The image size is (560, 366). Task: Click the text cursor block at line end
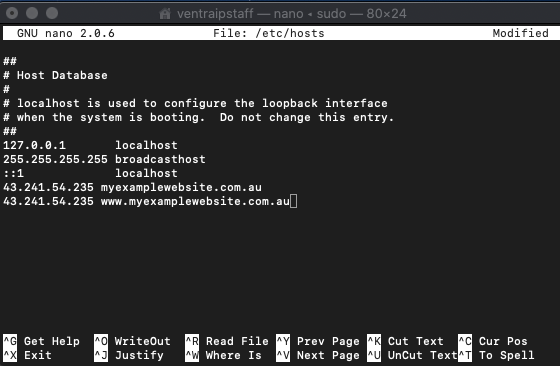tap(293, 201)
